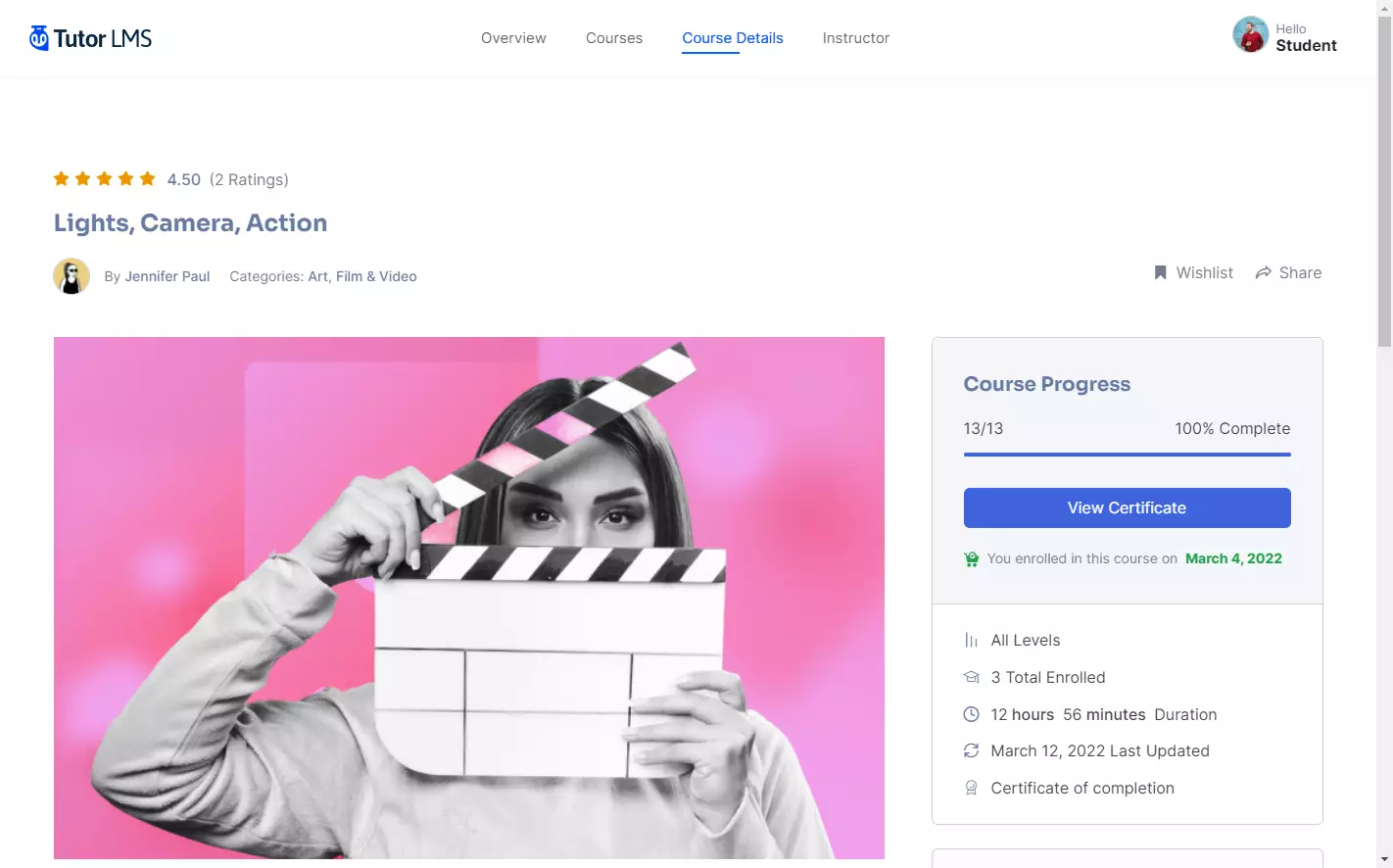This screenshot has height=868, width=1393.
Task: Open Jennifer Paul's instructor link
Action: [168, 276]
